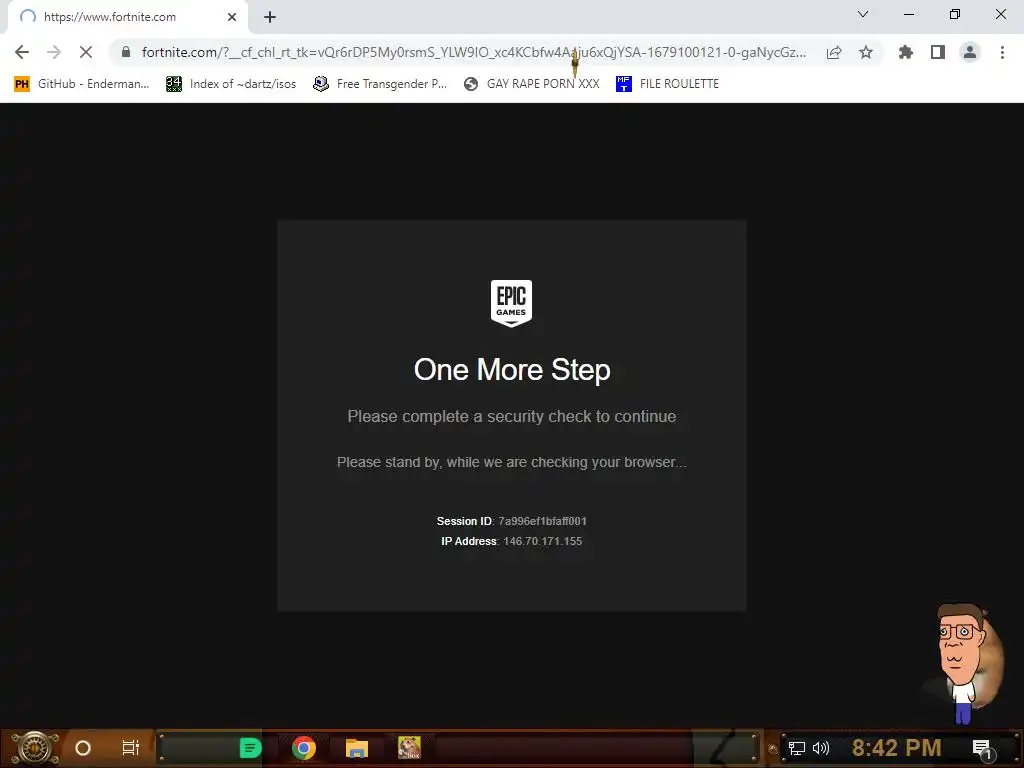Image resolution: width=1024 pixels, height=768 pixels.
Task: Share this page via the share icon
Action: point(834,52)
